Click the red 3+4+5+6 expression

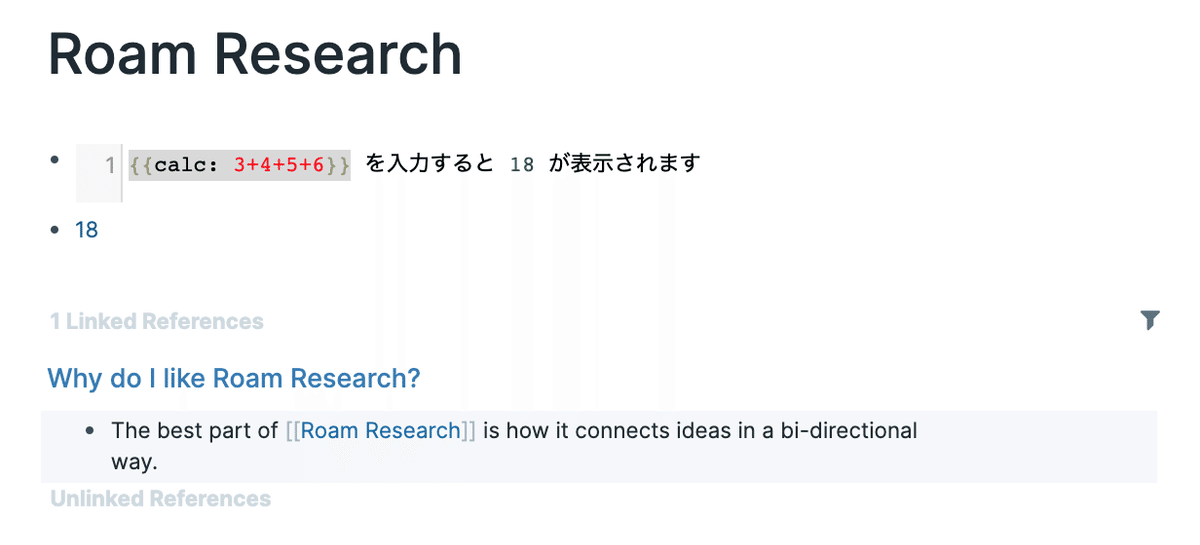click(280, 165)
